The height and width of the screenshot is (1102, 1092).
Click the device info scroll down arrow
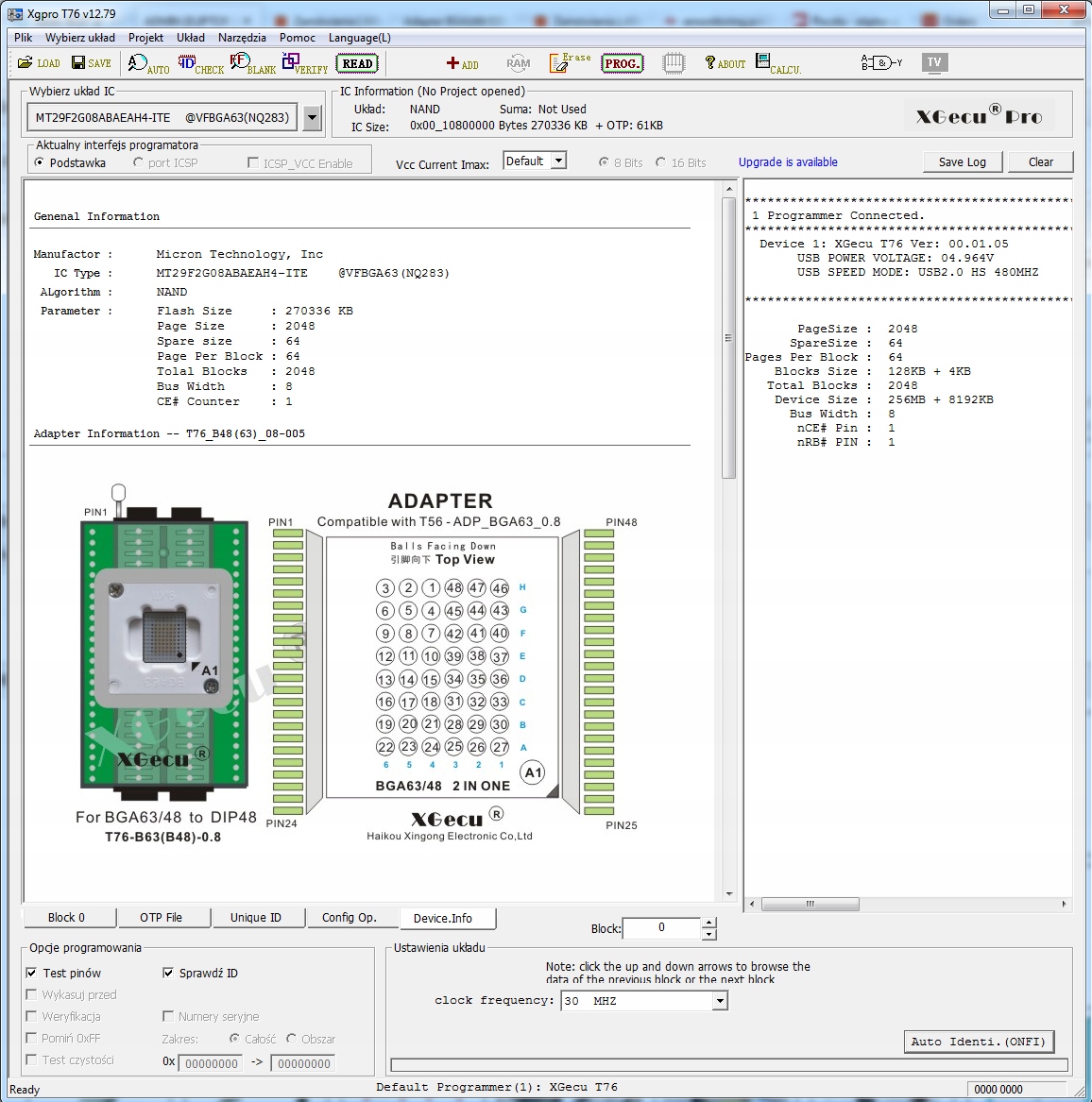pyautogui.click(x=728, y=894)
